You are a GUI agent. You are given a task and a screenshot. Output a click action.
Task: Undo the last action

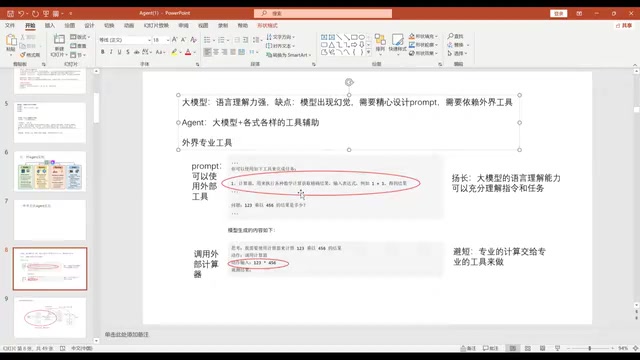pos(21,13)
